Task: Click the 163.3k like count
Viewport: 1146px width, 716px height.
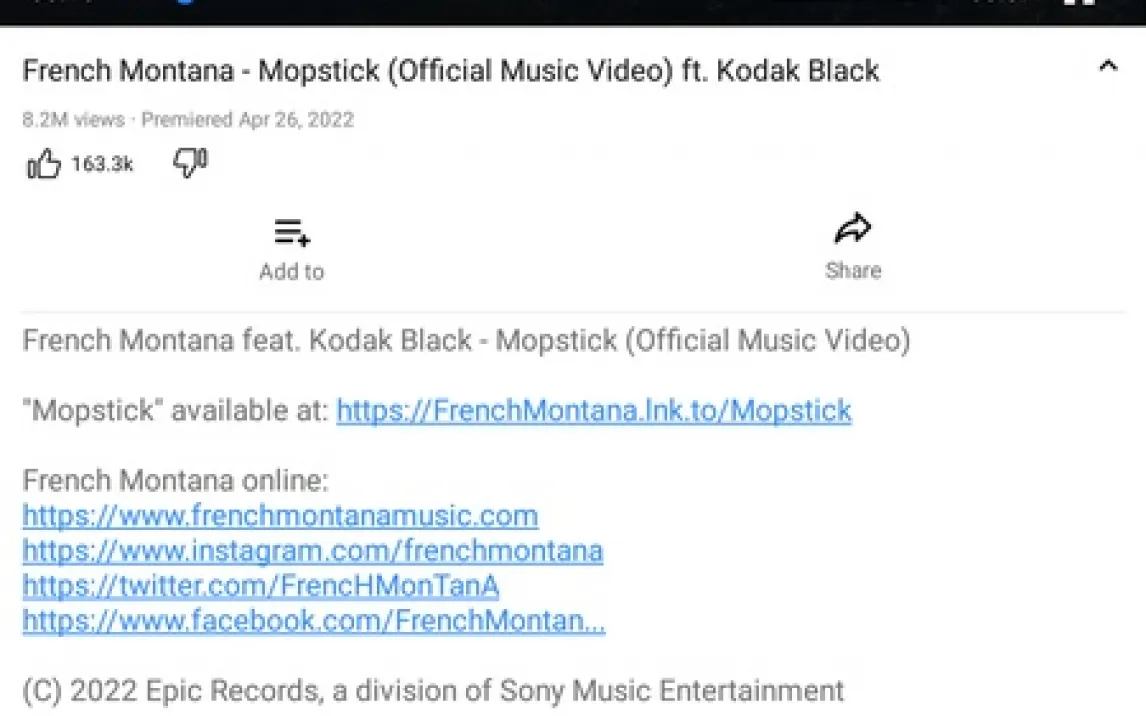Action: pos(102,165)
